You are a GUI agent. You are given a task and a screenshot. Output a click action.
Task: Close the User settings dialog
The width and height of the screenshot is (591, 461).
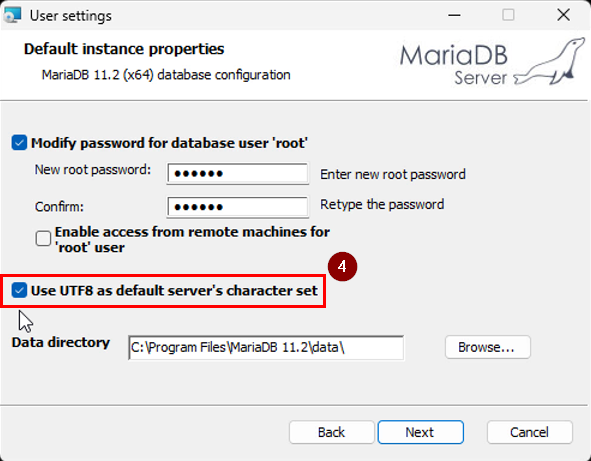[563, 15]
